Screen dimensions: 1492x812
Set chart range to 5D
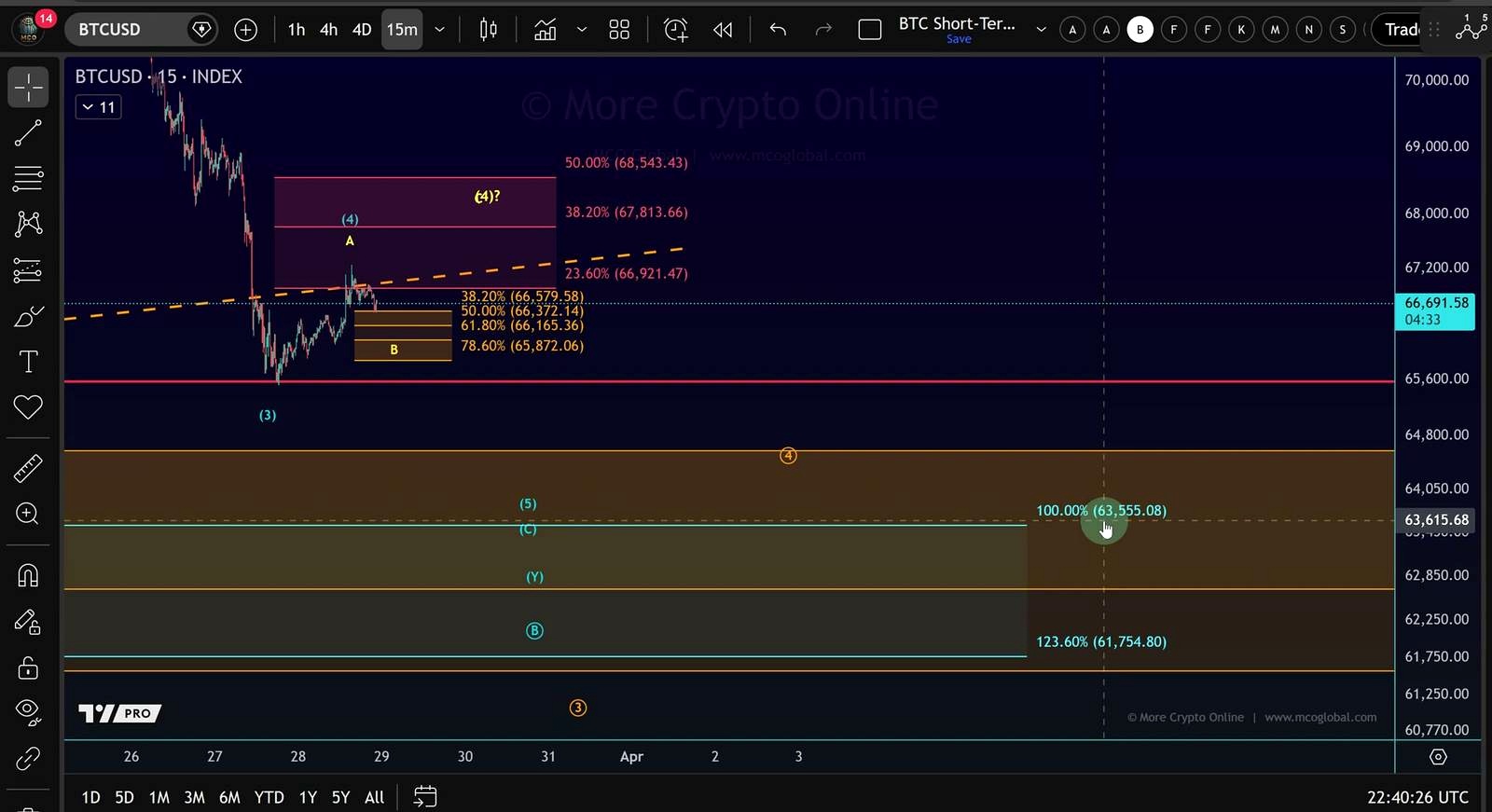[124, 797]
